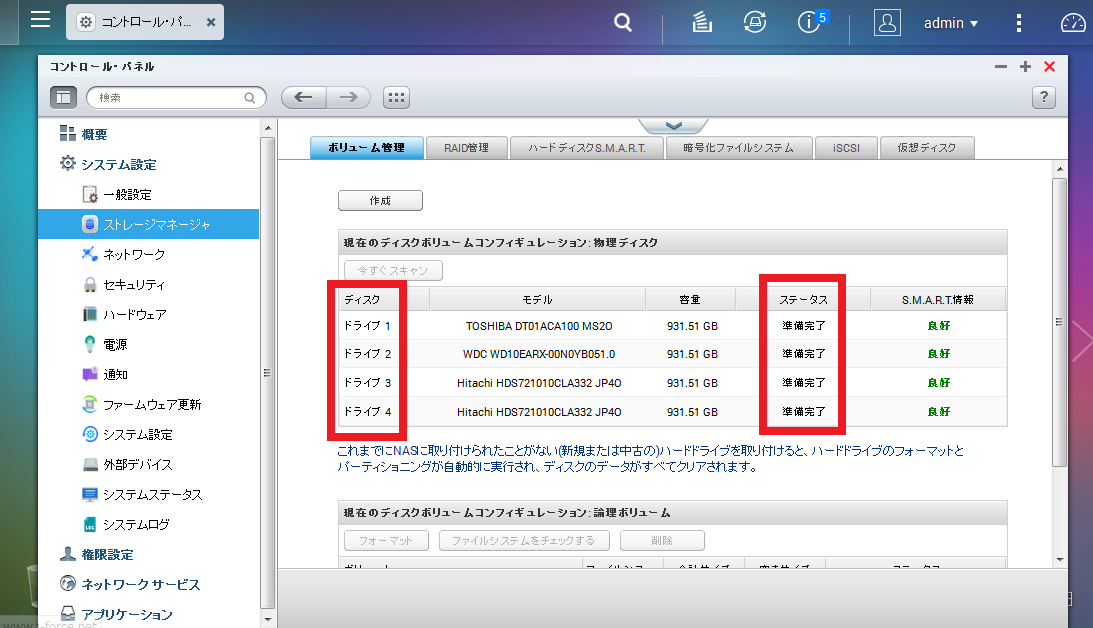Click 良好 S.M.A.R.T. status for ドライブ 4
Image resolution: width=1093 pixels, height=628 pixels.
click(938, 412)
